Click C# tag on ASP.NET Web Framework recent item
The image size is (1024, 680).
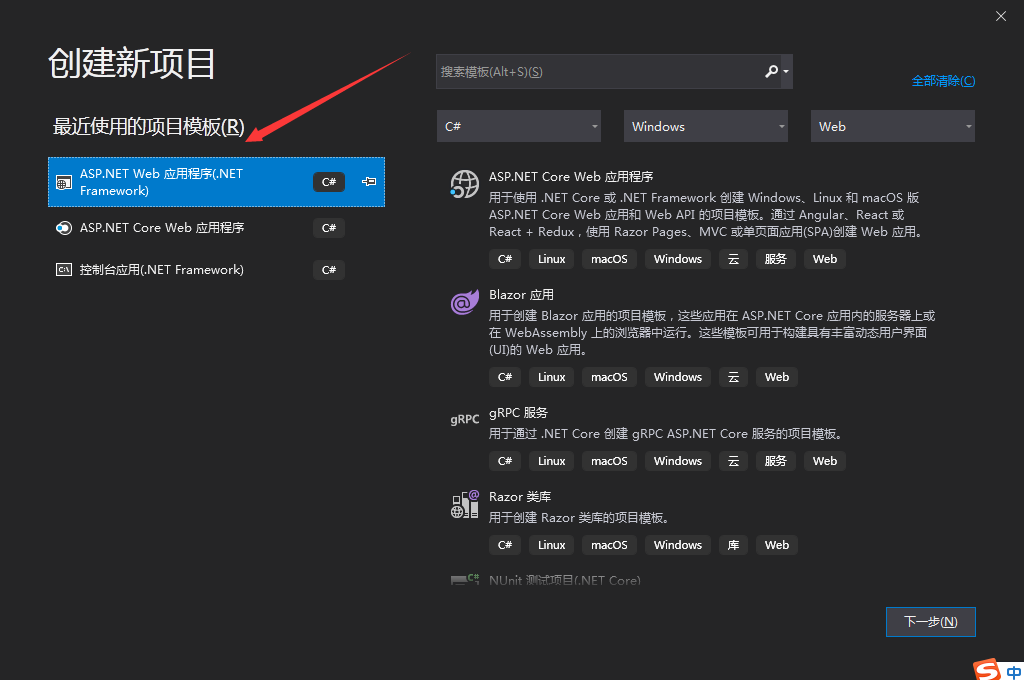(x=328, y=182)
